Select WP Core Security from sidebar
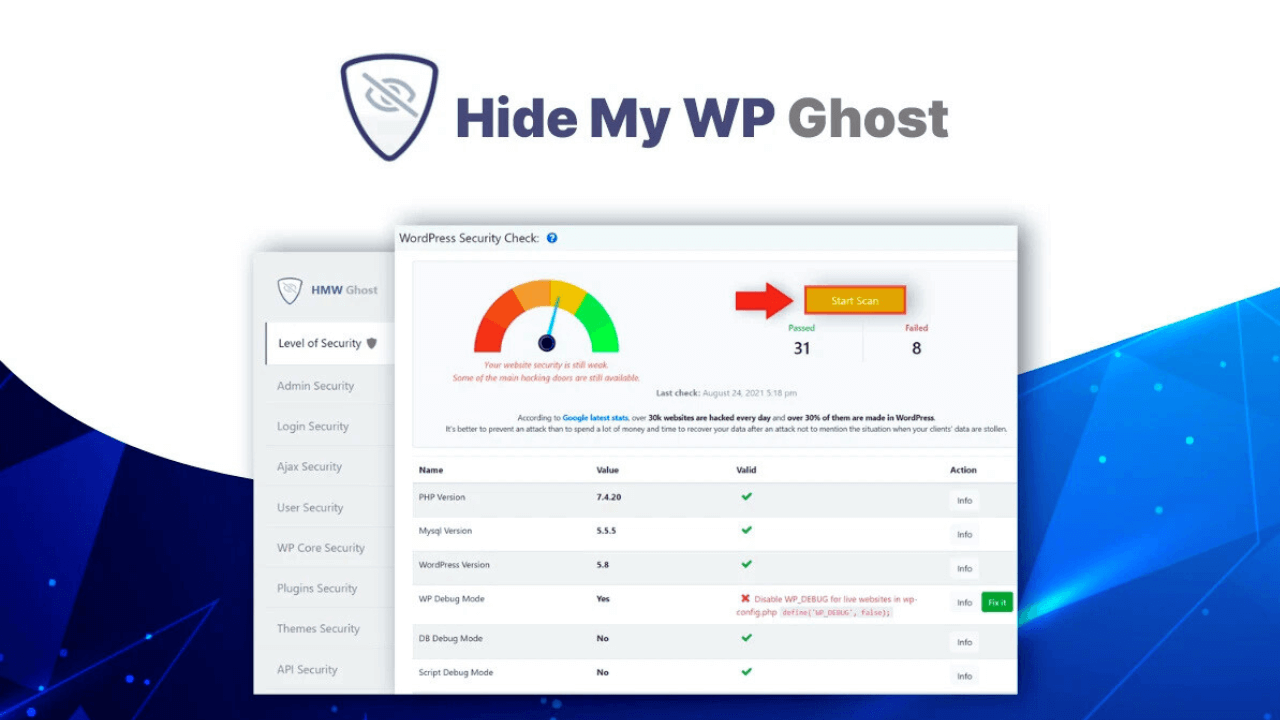Viewport: 1280px width, 720px height. pyautogui.click(x=320, y=548)
